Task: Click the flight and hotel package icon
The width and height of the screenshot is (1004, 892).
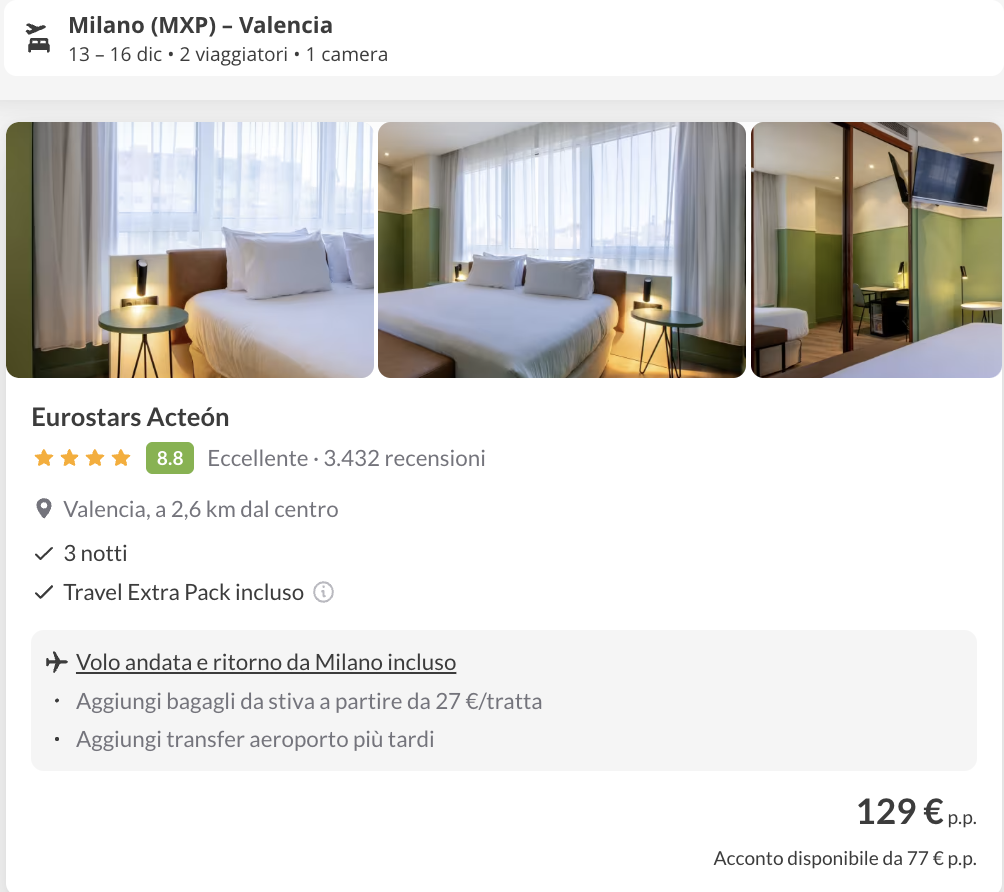Action: pos(38,38)
